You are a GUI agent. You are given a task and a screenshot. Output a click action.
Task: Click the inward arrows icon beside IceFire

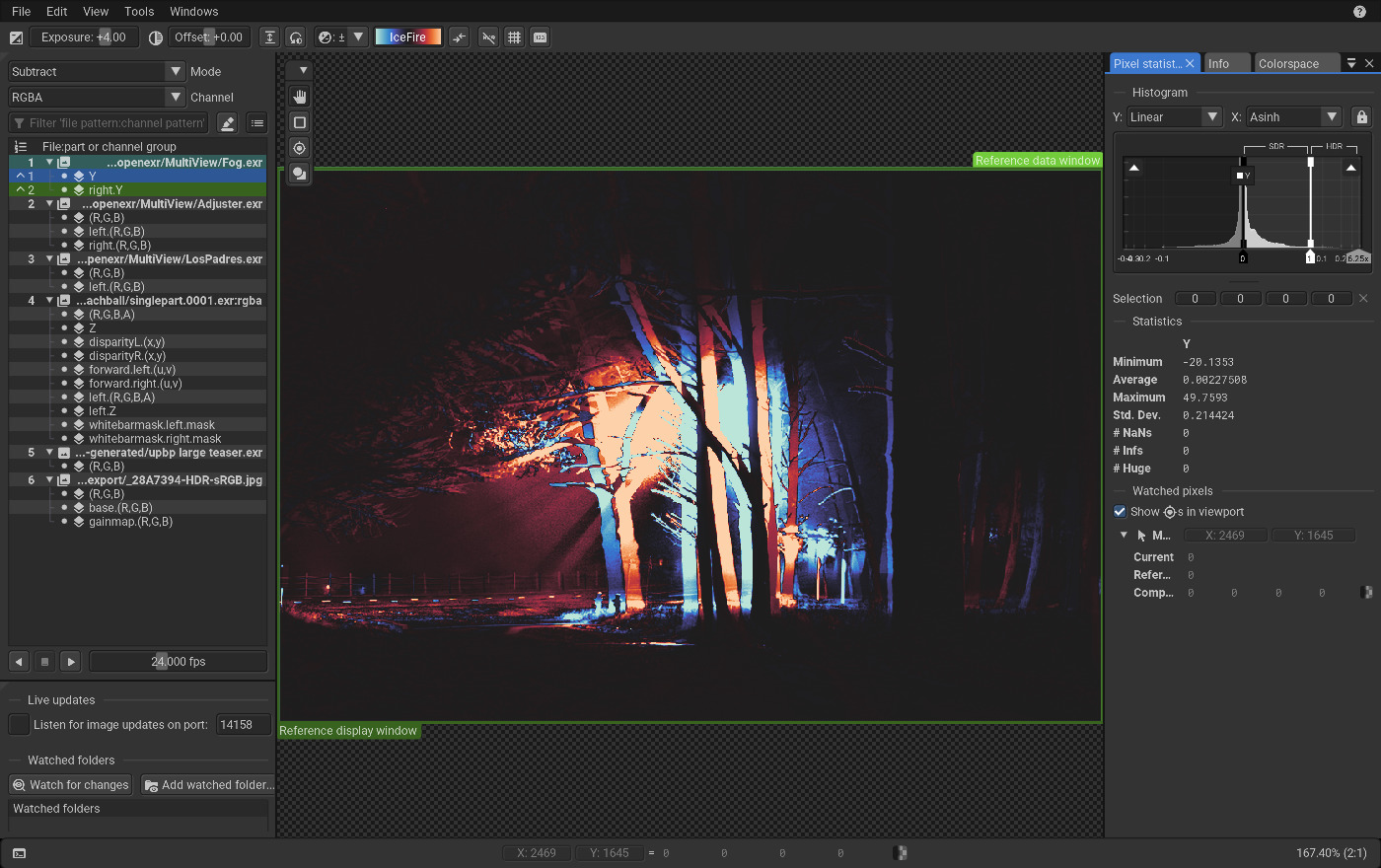pos(459,37)
